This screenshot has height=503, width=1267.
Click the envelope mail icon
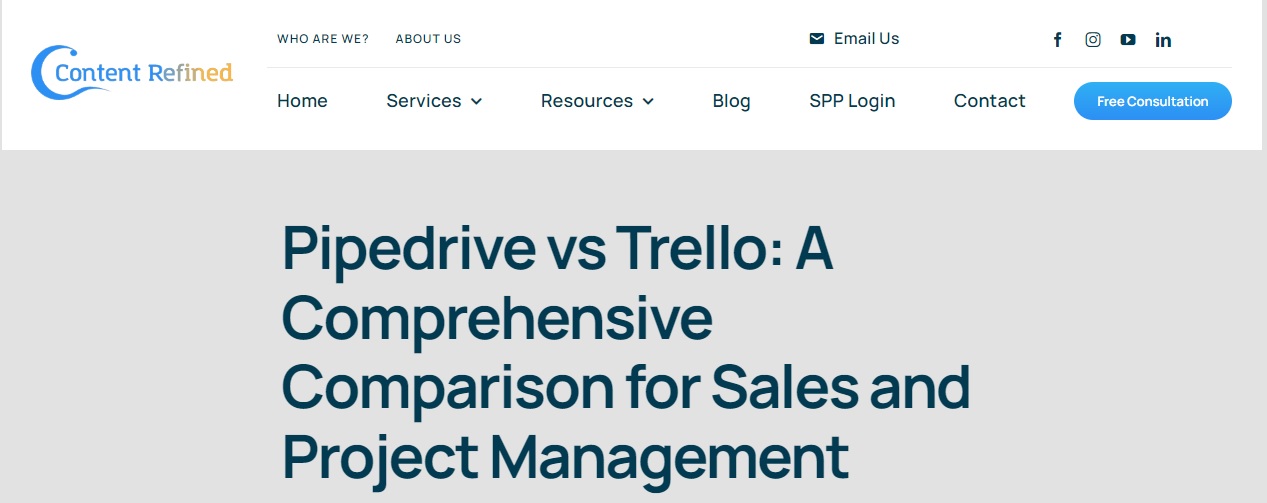(x=817, y=39)
